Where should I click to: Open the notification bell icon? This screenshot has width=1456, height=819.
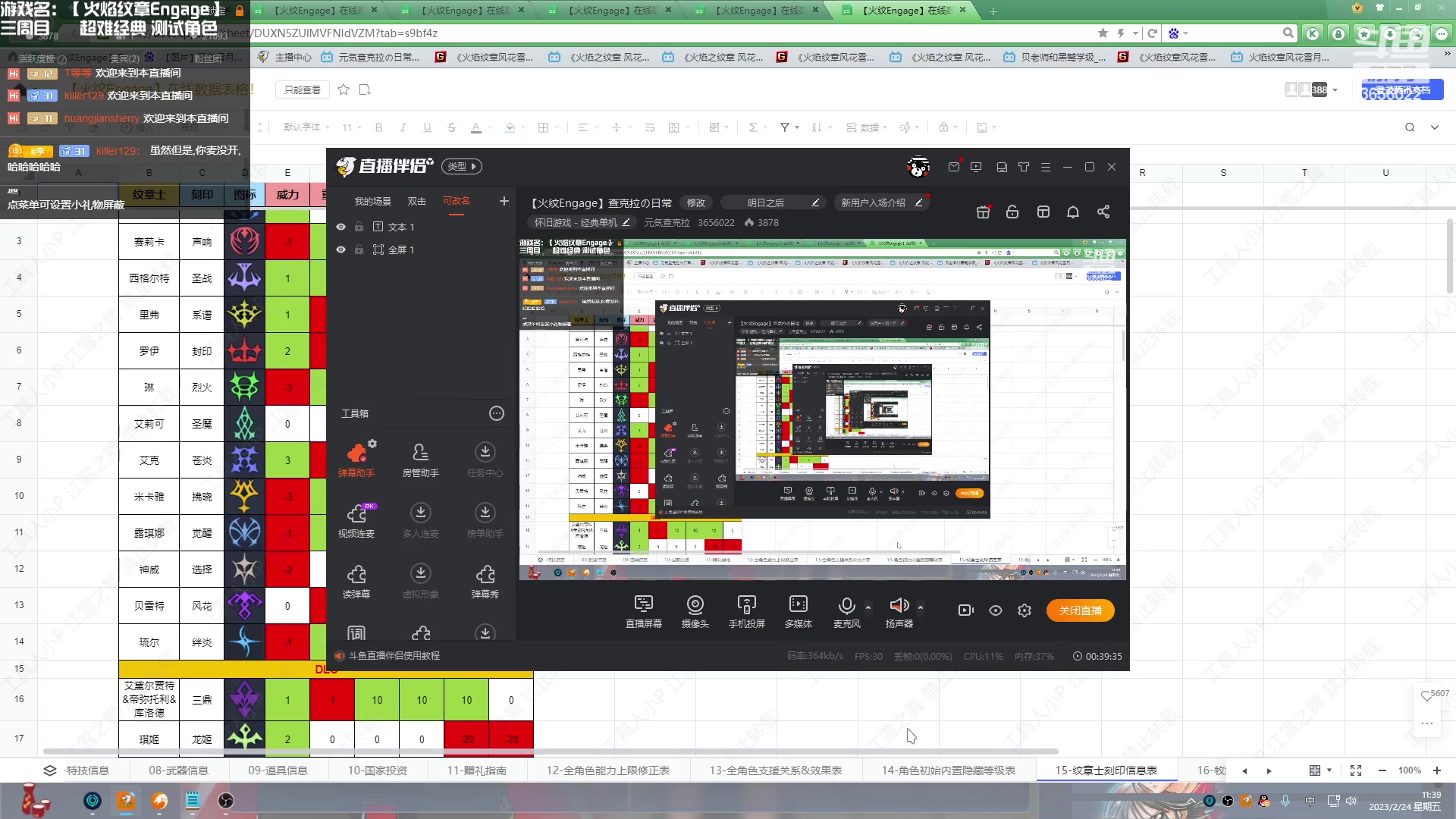coord(1073,212)
